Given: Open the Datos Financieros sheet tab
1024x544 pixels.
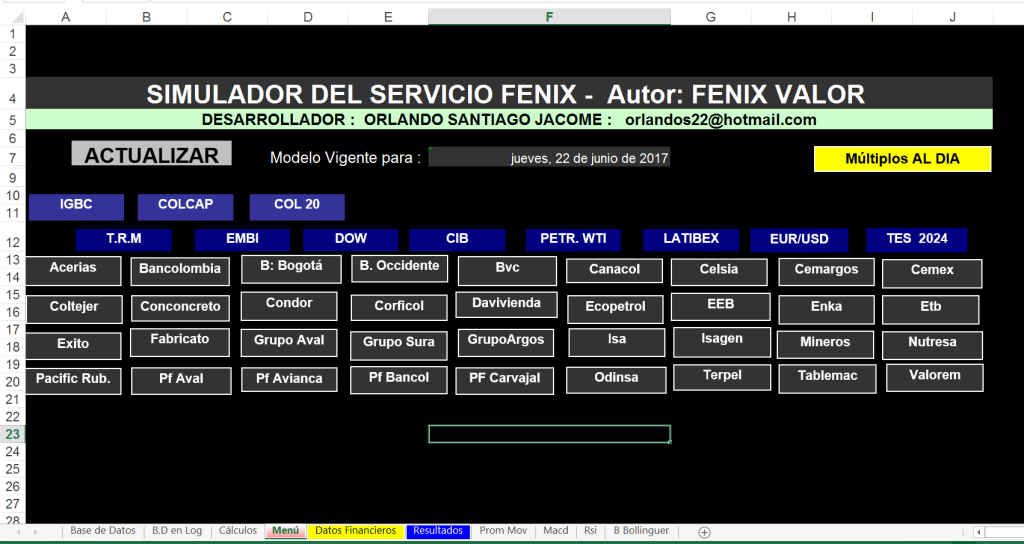Looking at the screenshot, I should 355,531.
